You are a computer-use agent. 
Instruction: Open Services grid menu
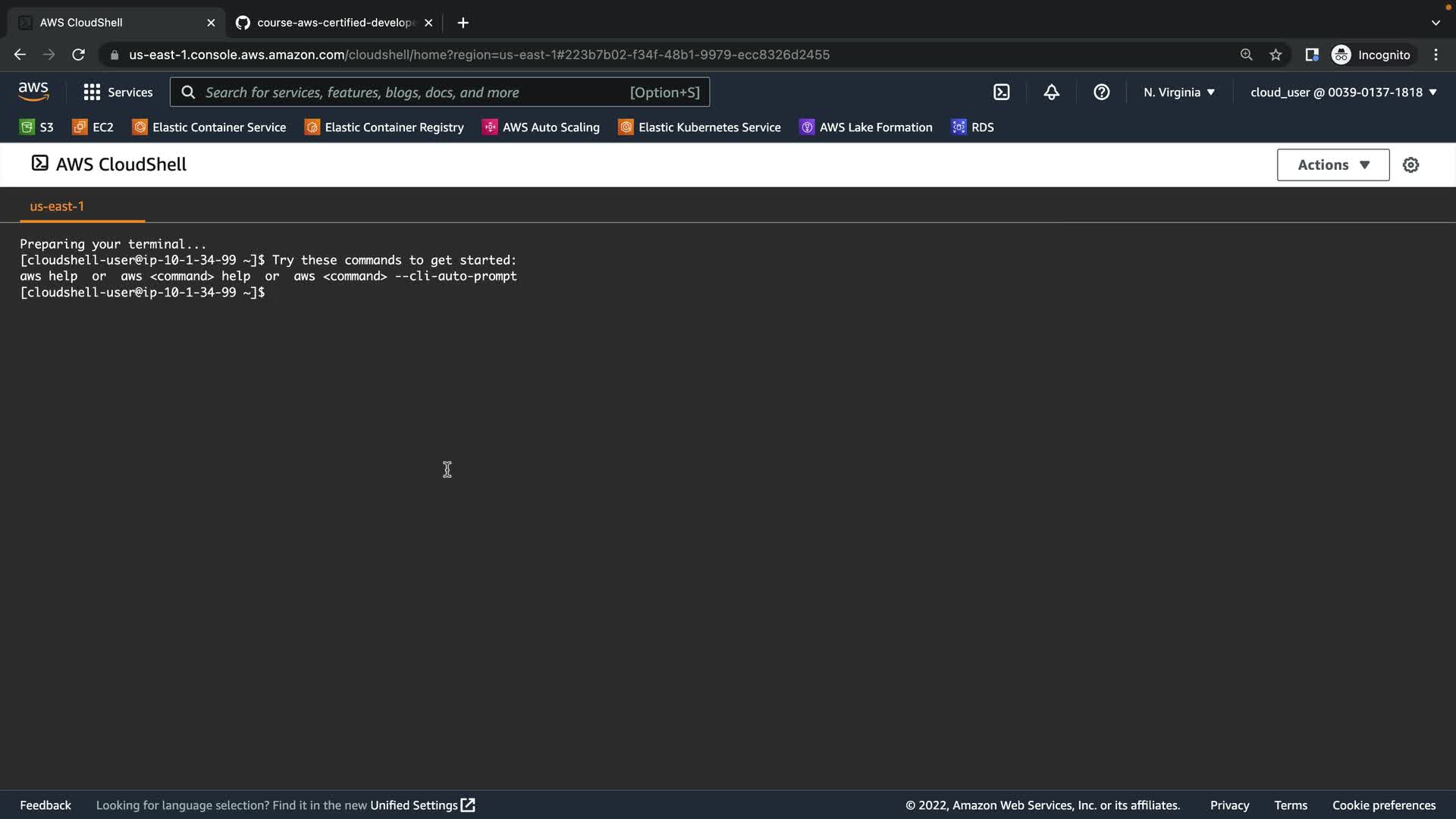[x=118, y=93]
